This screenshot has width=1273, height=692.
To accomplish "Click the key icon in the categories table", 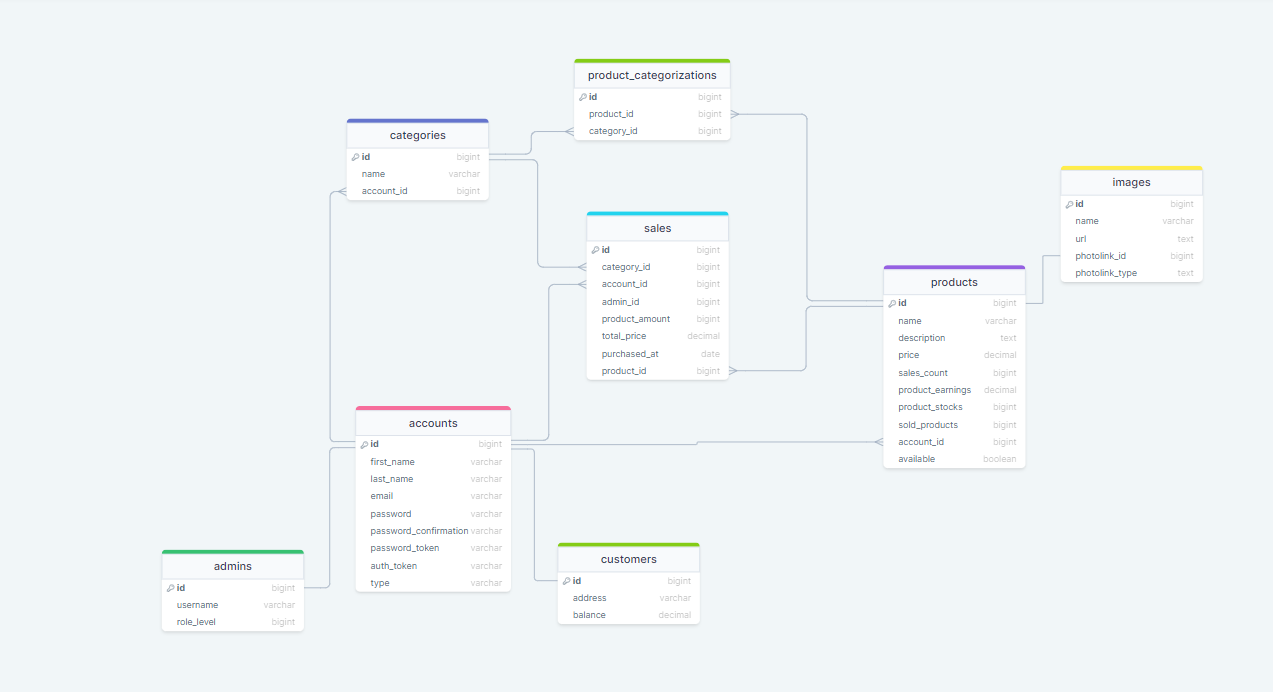I will point(356,157).
